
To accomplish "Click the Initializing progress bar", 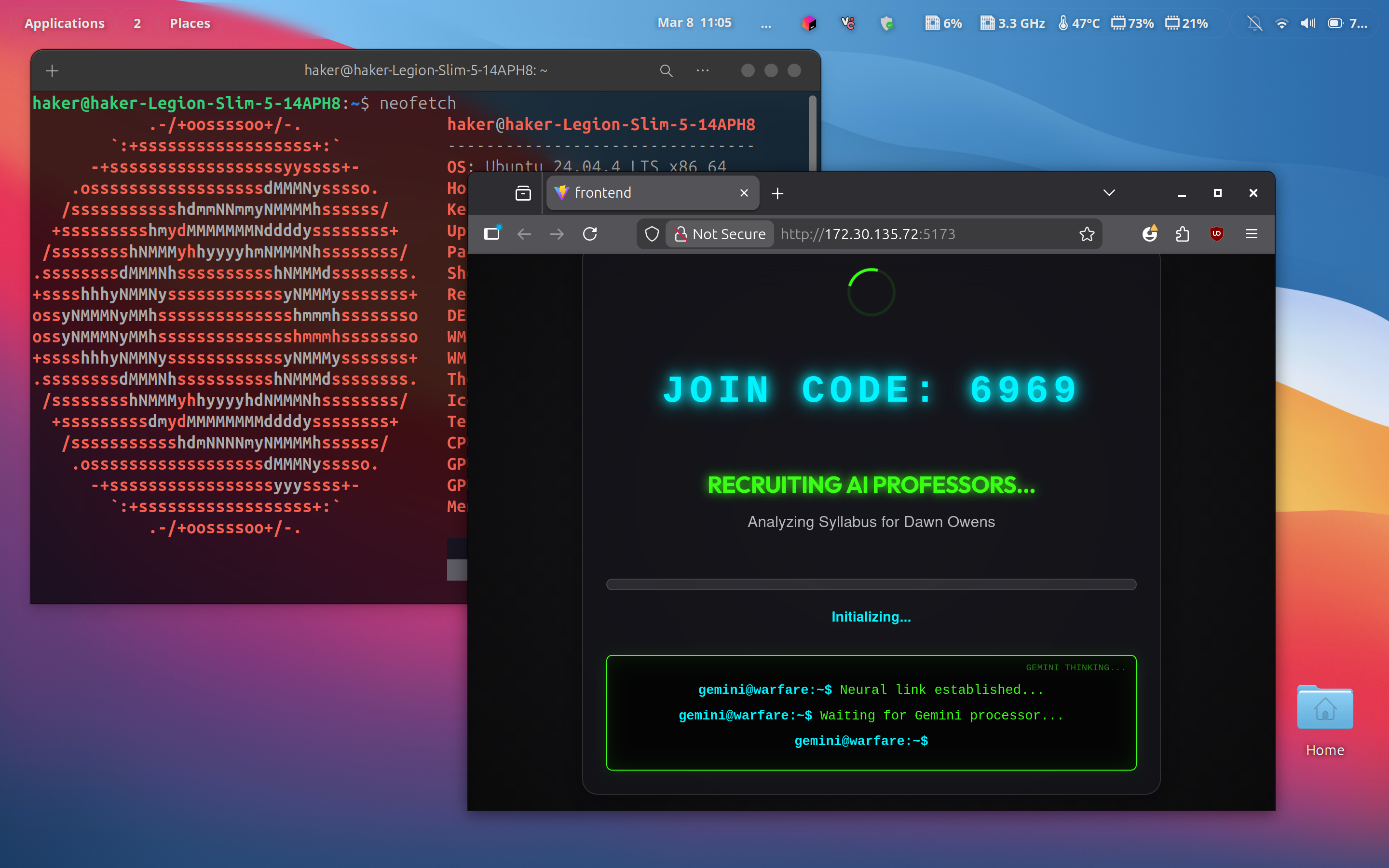I will coord(871,584).
